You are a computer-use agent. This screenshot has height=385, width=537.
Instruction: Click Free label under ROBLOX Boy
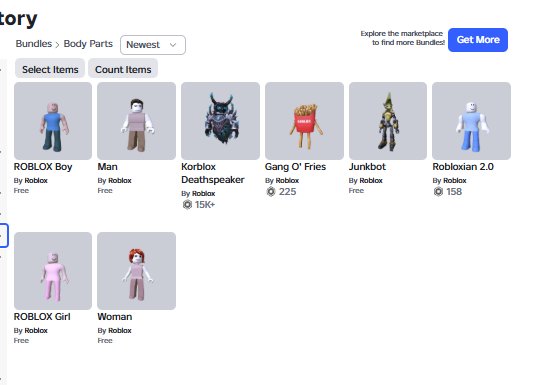[x=21, y=191]
